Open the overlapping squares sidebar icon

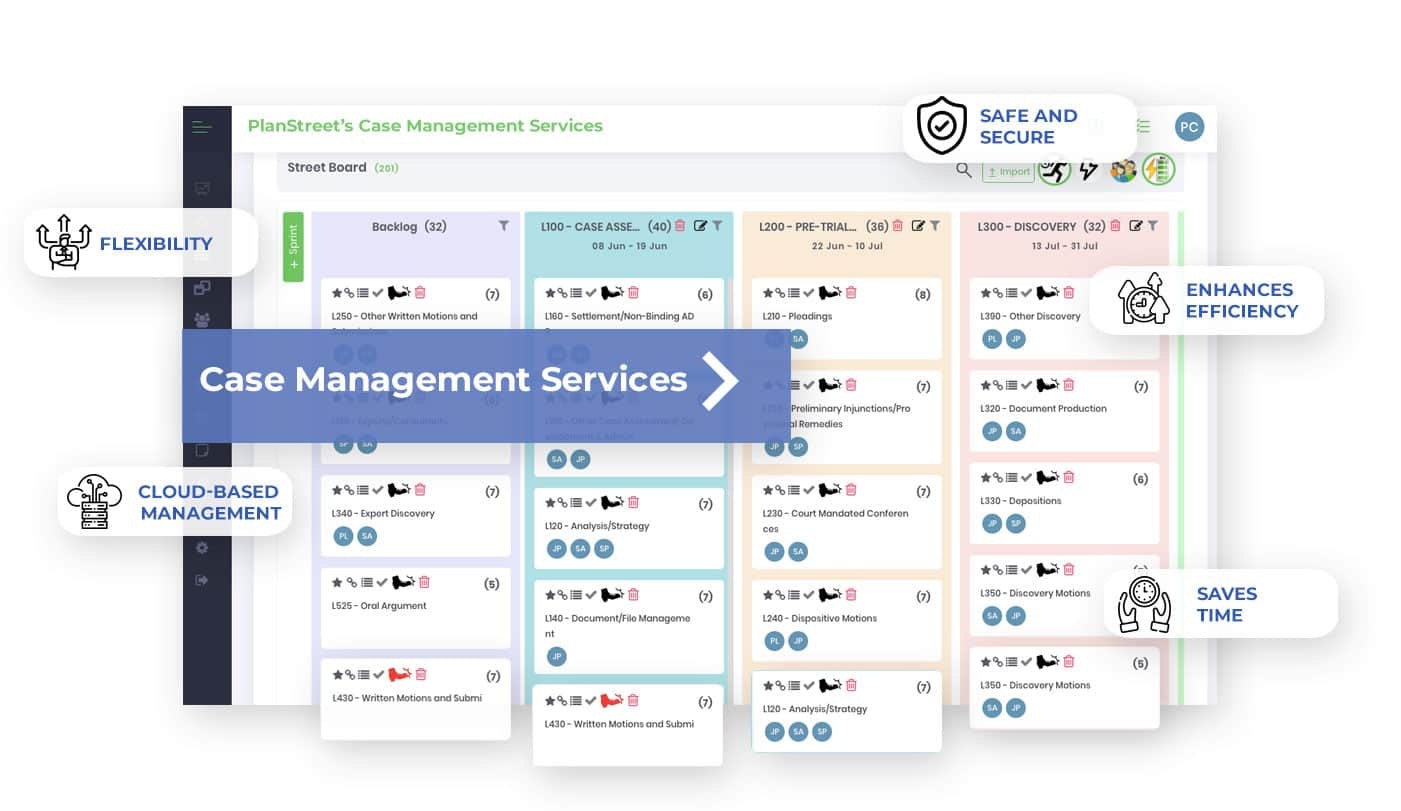pyautogui.click(x=202, y=288)
